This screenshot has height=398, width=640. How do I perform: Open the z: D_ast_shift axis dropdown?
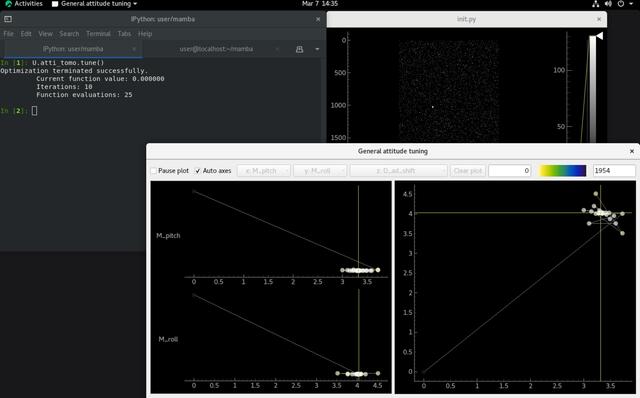pos(398,171)
